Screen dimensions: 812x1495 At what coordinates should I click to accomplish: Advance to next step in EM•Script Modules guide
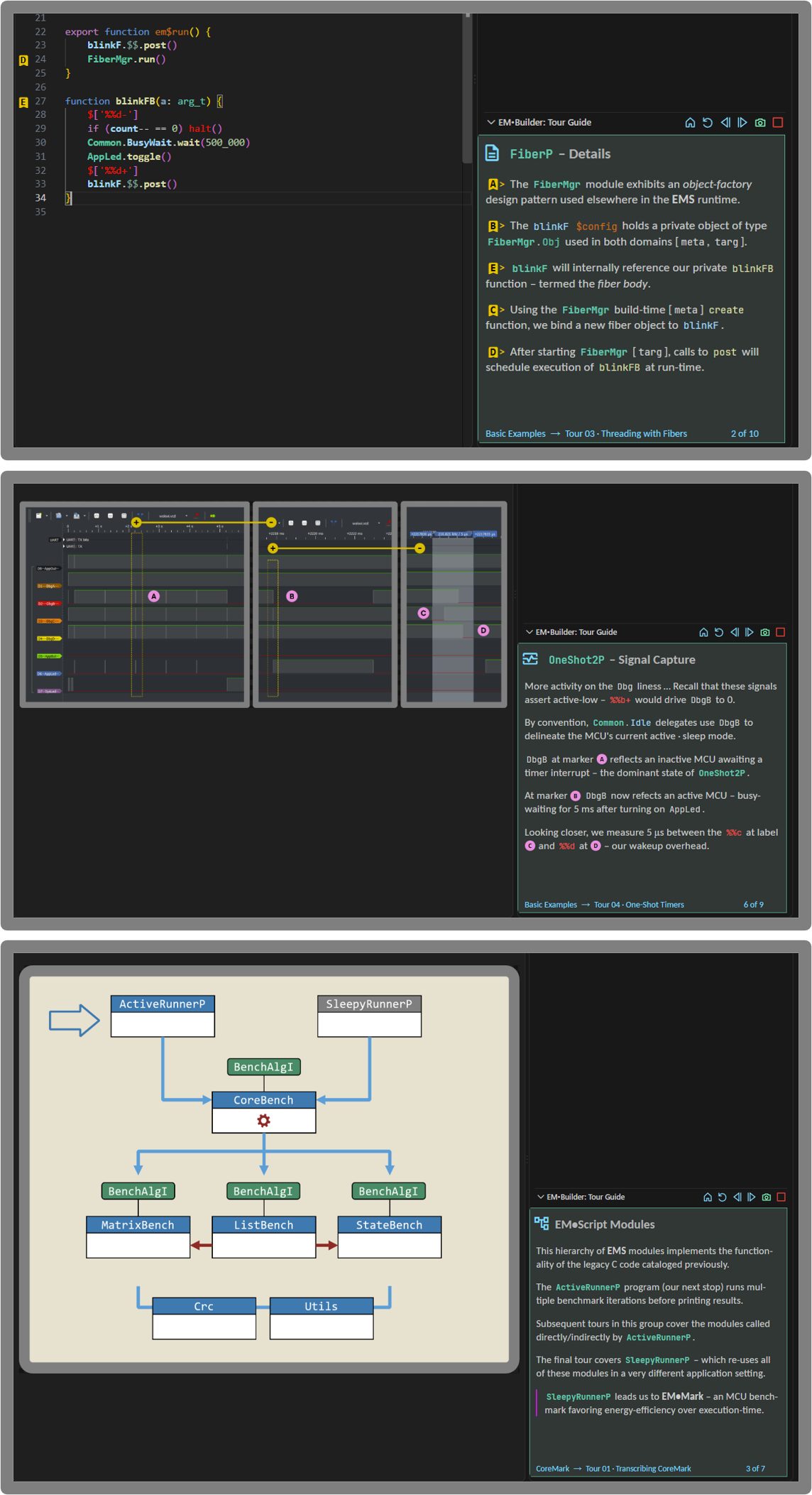click(x=752, y=1197)
